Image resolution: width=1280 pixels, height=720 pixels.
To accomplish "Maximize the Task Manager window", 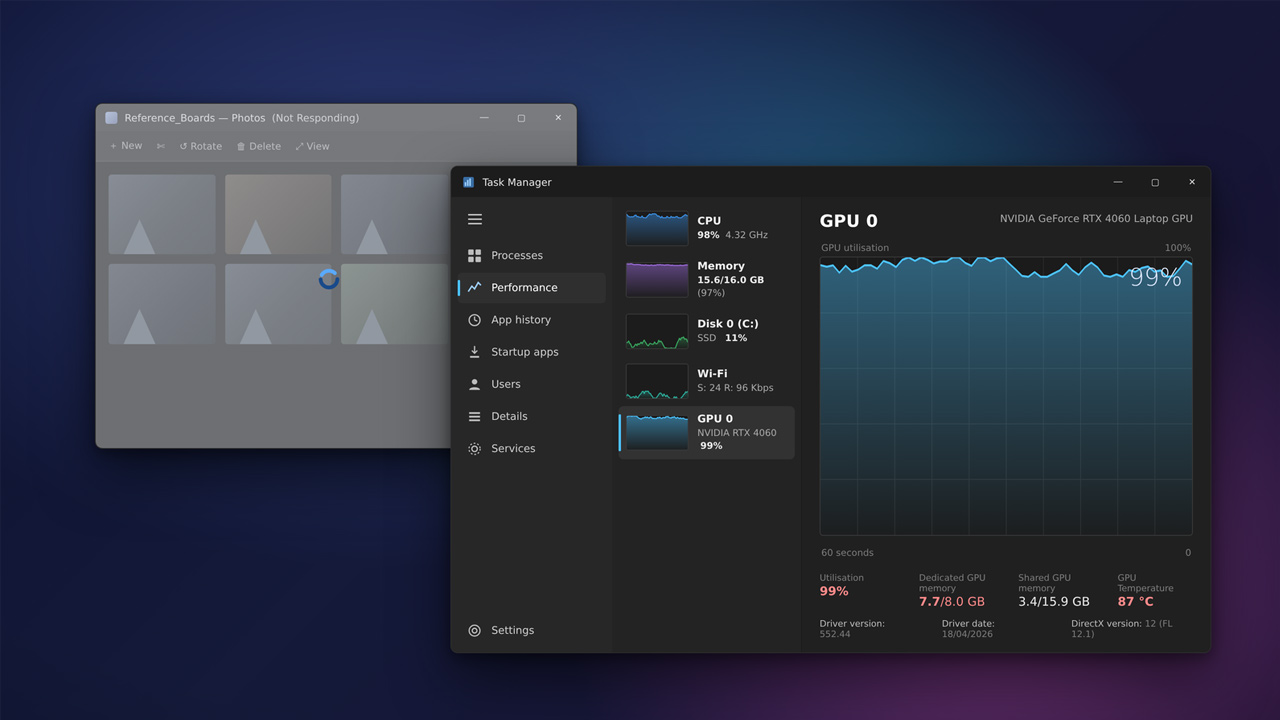I will click(x=1155, y=182).
